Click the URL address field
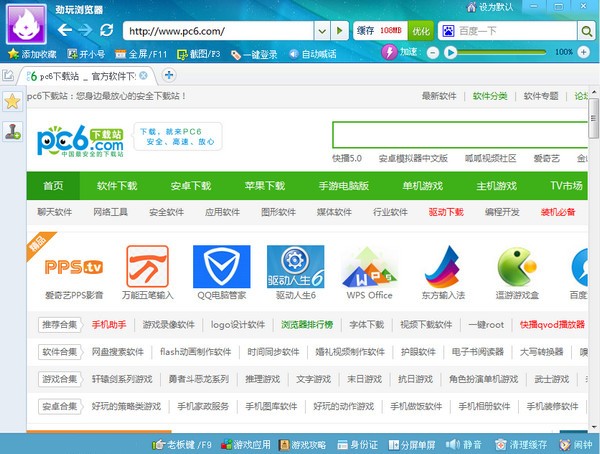 pos(218,31)
